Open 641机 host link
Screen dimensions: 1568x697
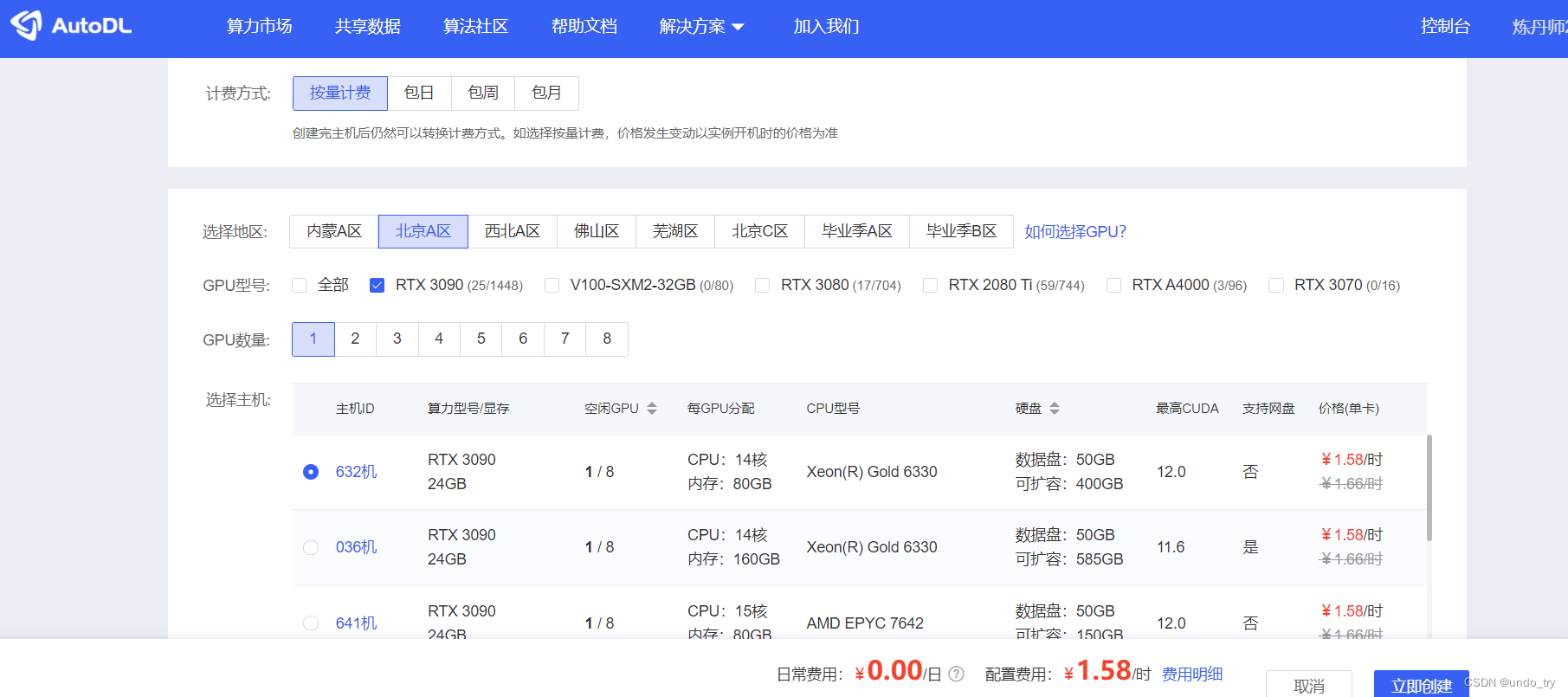point(356,623)
